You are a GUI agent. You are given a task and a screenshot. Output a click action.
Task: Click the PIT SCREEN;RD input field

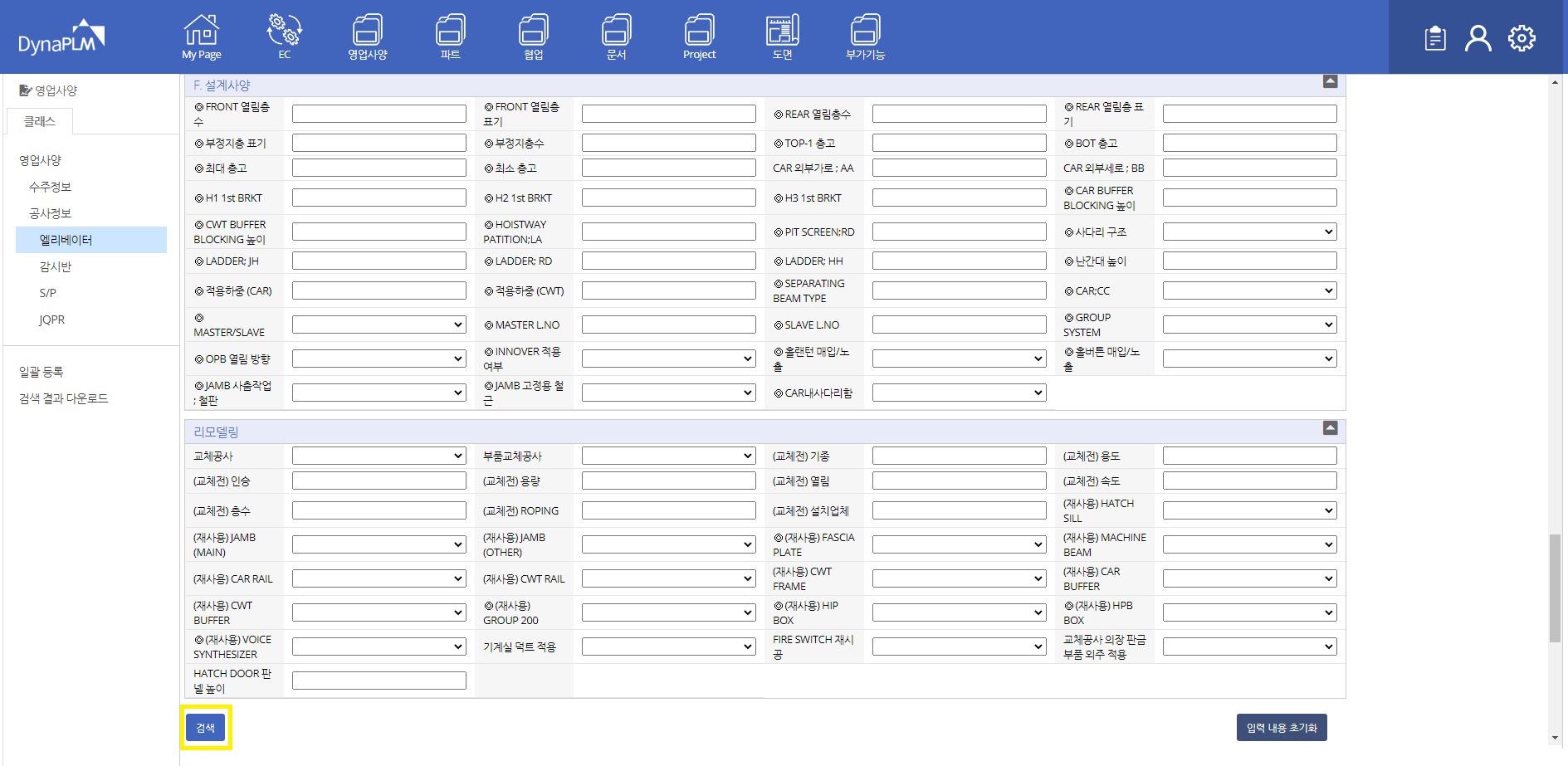click(x=960, y=232)
